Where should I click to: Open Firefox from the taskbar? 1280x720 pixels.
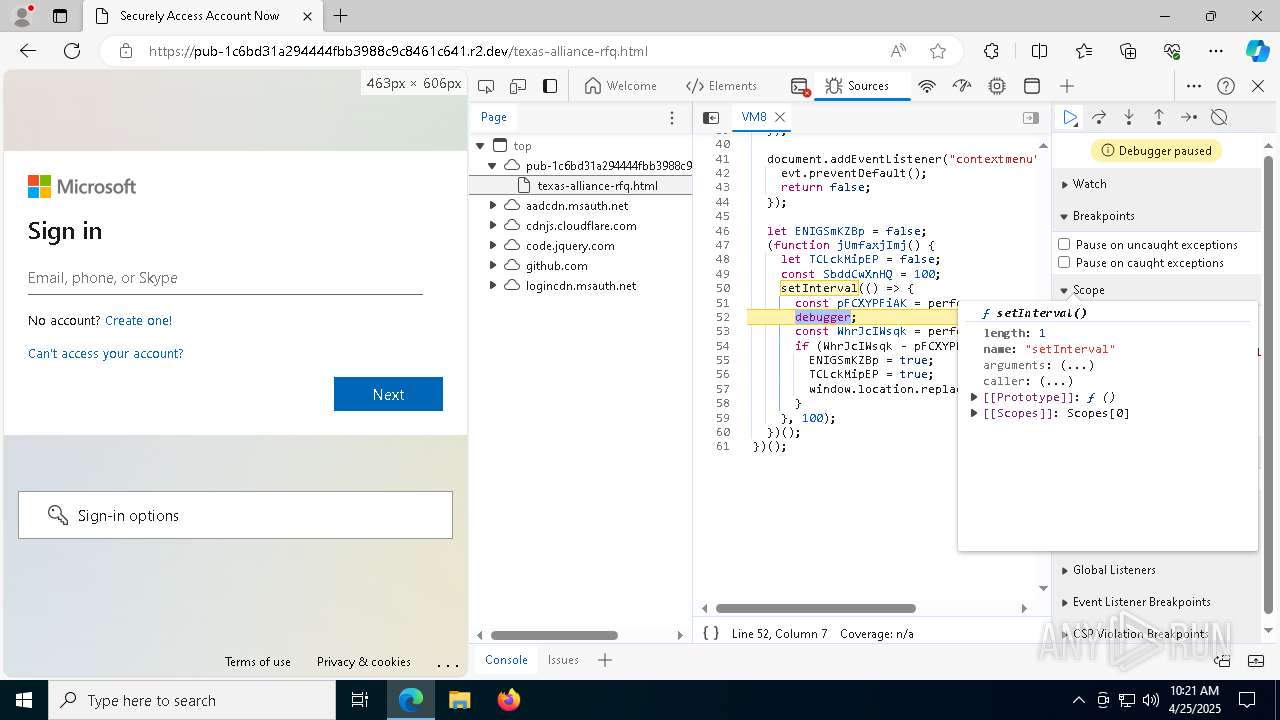(509, 700)
